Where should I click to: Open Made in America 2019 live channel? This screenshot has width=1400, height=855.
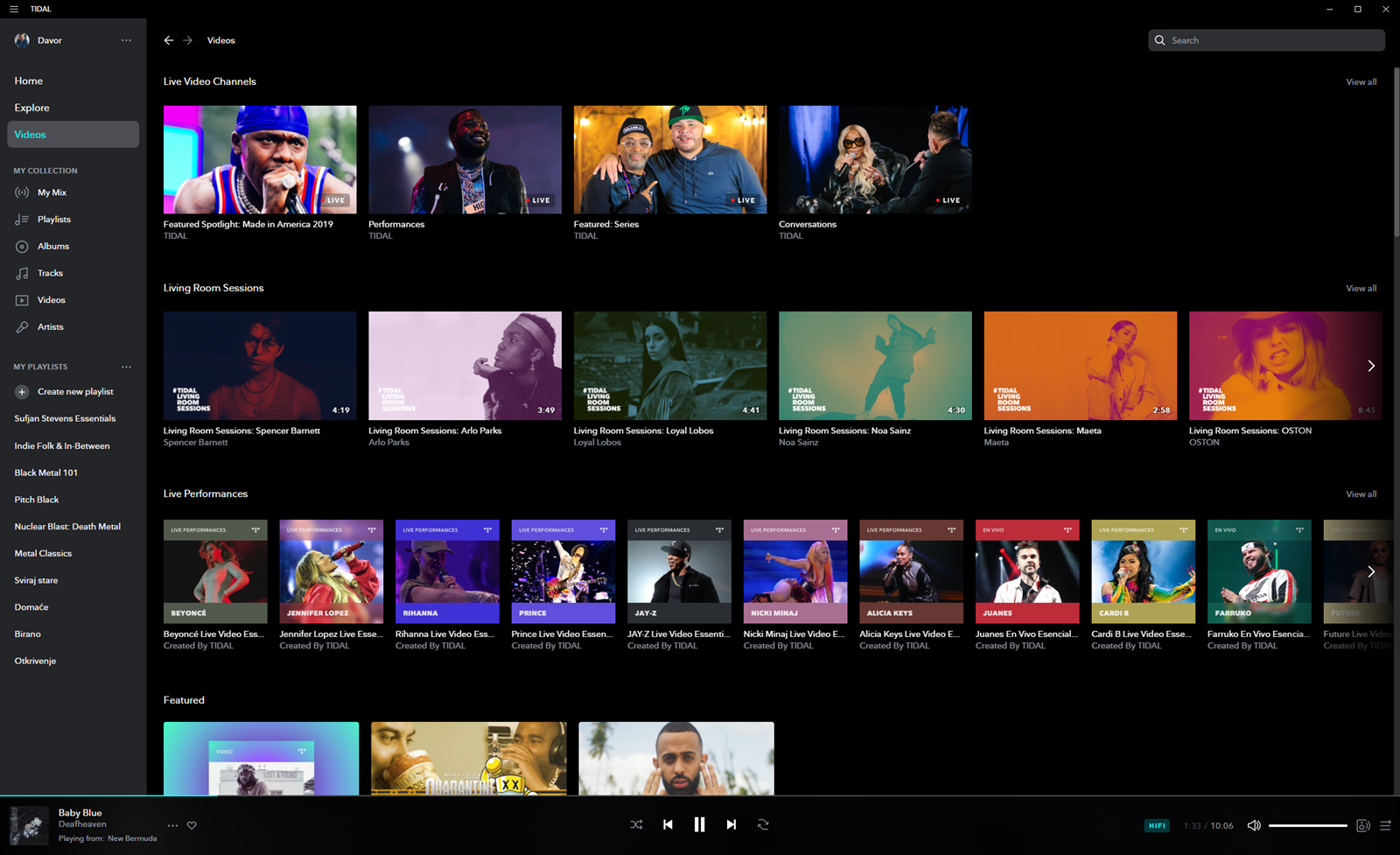pyautogui.click(x=260, y=159)
